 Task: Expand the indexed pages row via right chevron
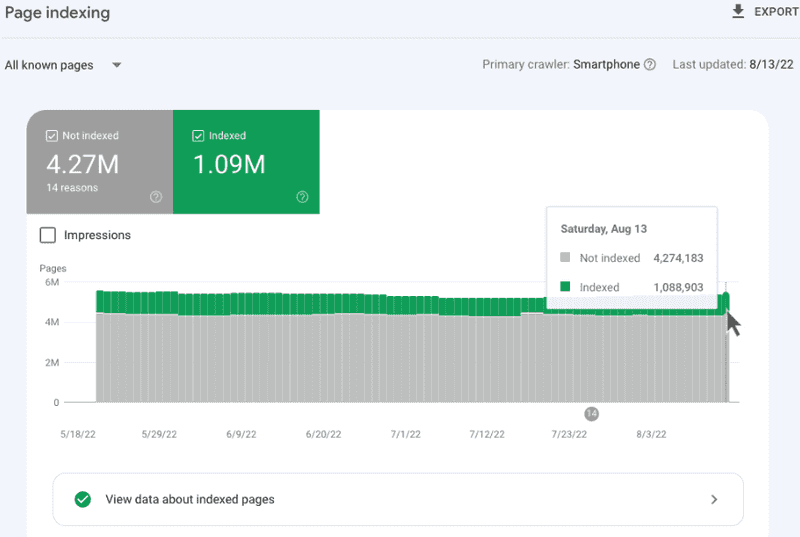tap(714, 499)
